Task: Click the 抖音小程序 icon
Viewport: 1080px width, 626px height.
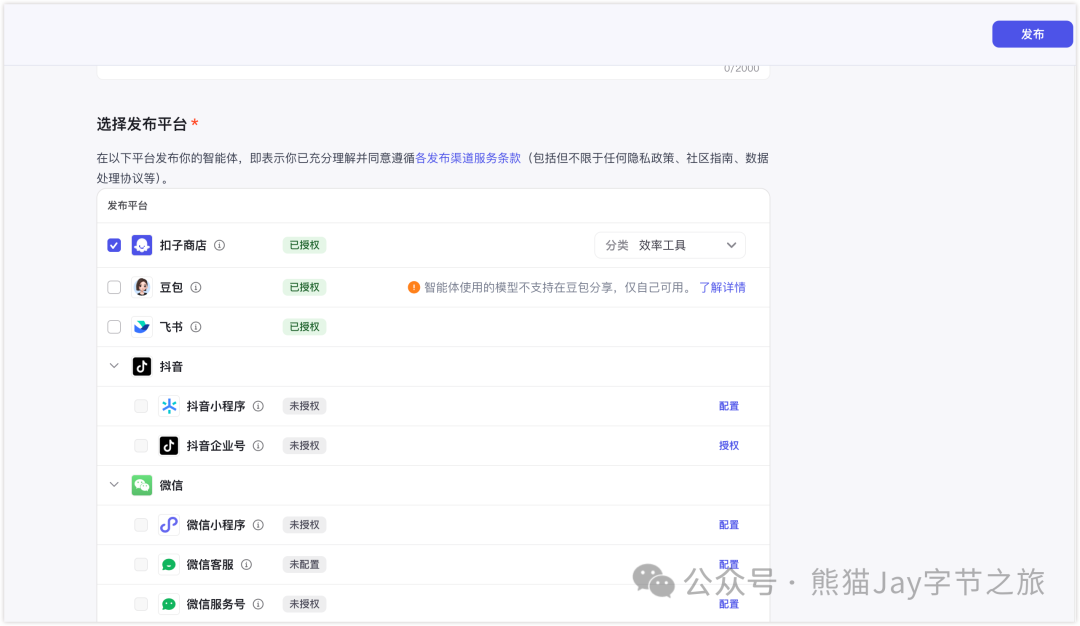Action: point(169,406)
